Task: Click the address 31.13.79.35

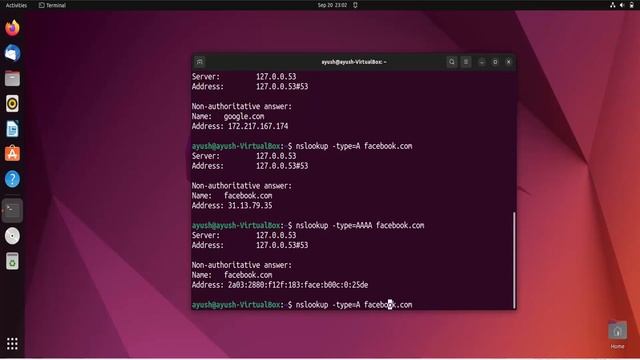Action: point(250,205)
